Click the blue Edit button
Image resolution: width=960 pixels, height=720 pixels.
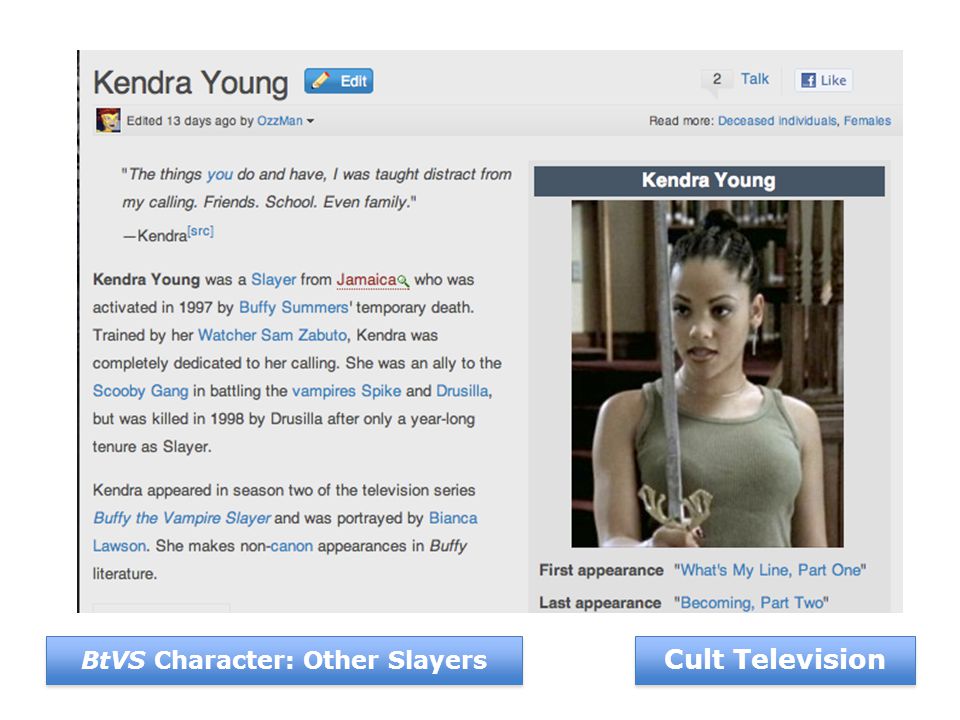(339, 81)
